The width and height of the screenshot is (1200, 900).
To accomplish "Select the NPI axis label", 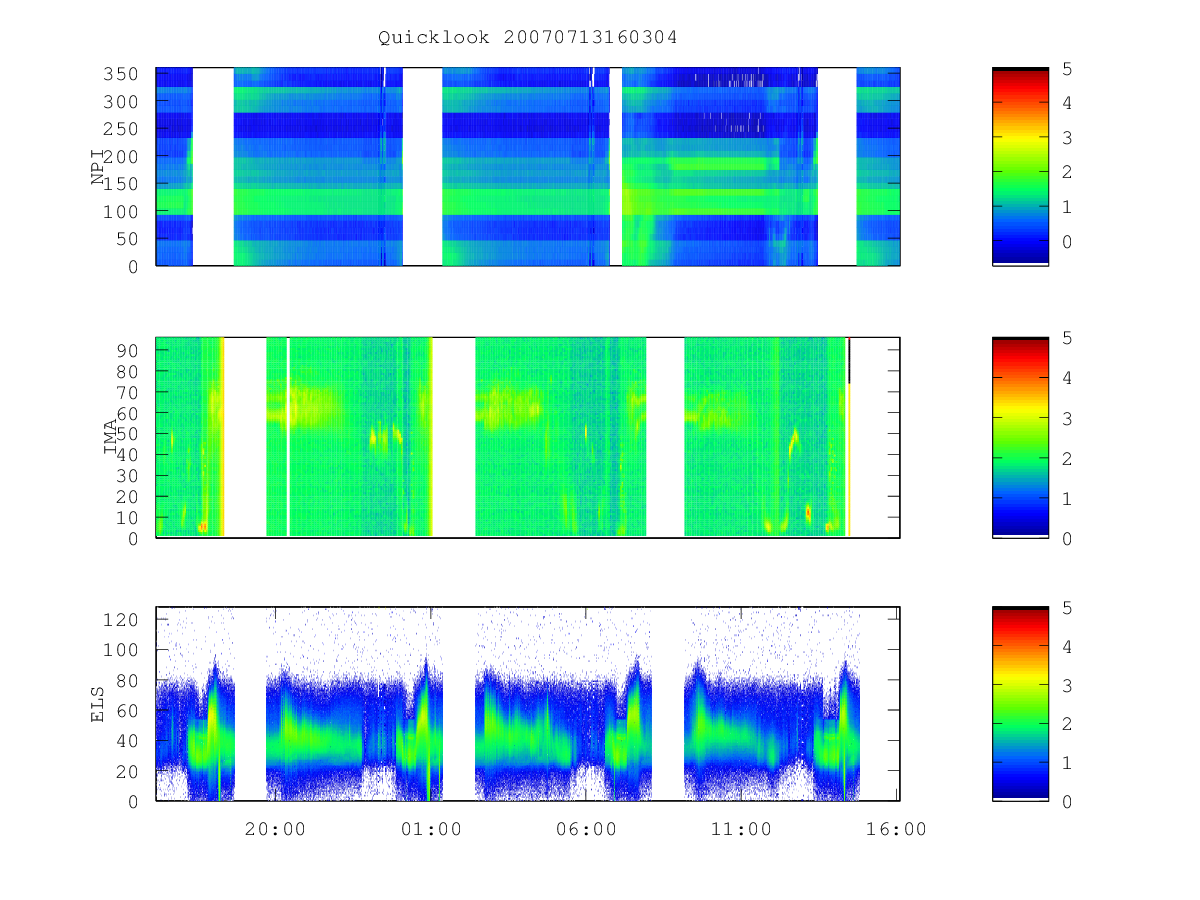I will (x=99, y=167).
